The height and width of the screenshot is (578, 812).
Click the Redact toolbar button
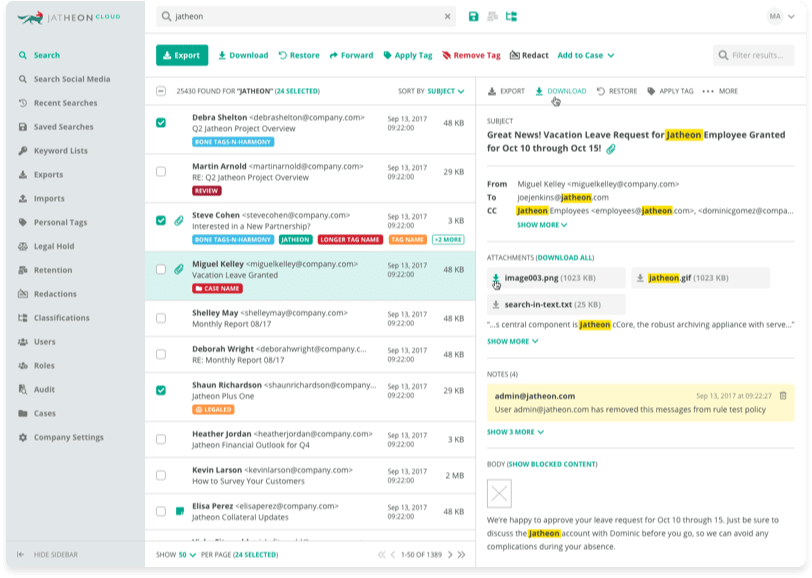click(529, 55)
